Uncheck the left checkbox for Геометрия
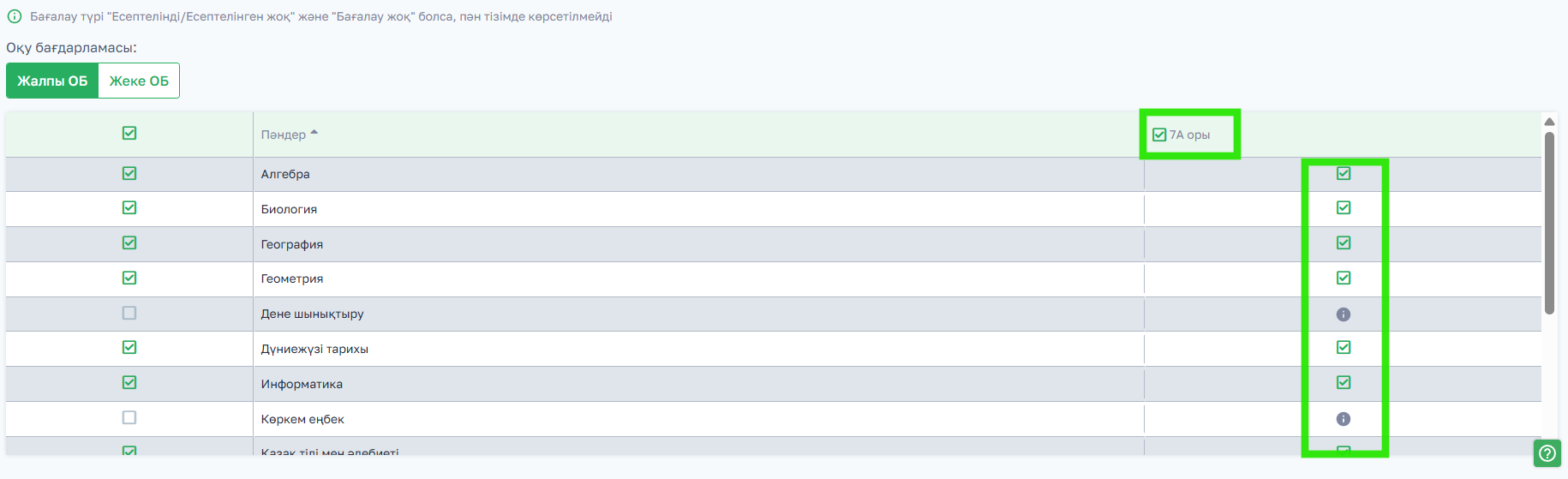This screenshot has height=479, width=1568. click(x=129, y=278)
